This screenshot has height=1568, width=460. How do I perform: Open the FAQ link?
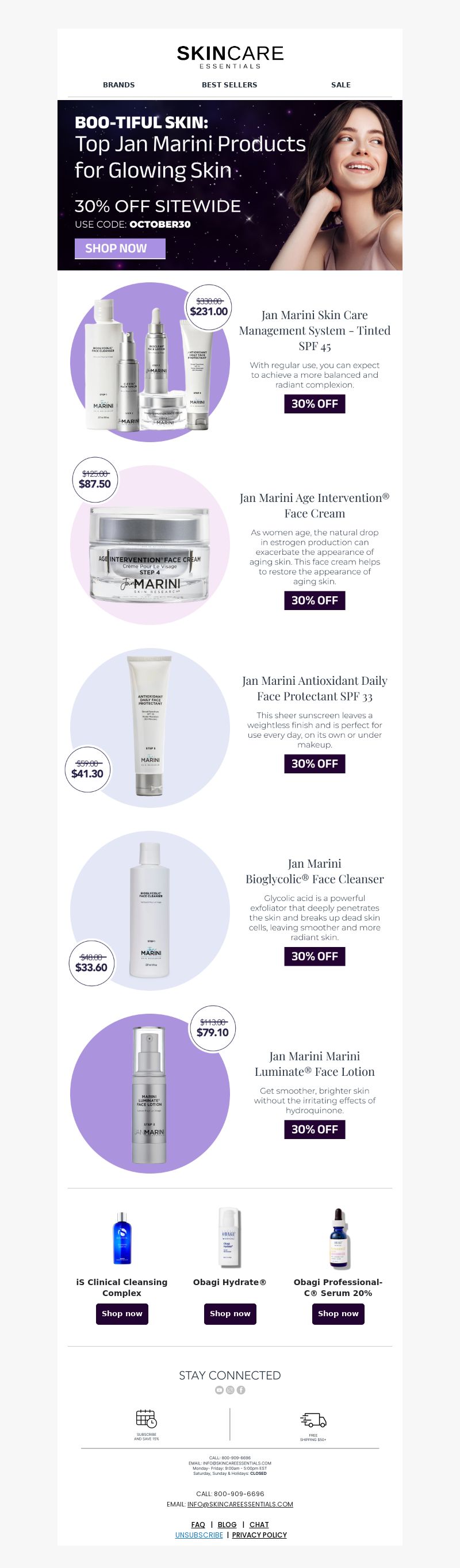coord(198,1524)
